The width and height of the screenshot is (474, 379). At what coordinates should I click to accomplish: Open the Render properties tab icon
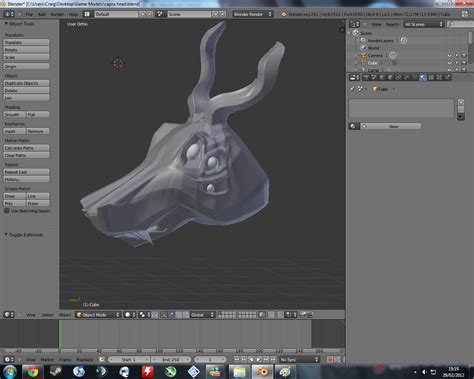366,77
